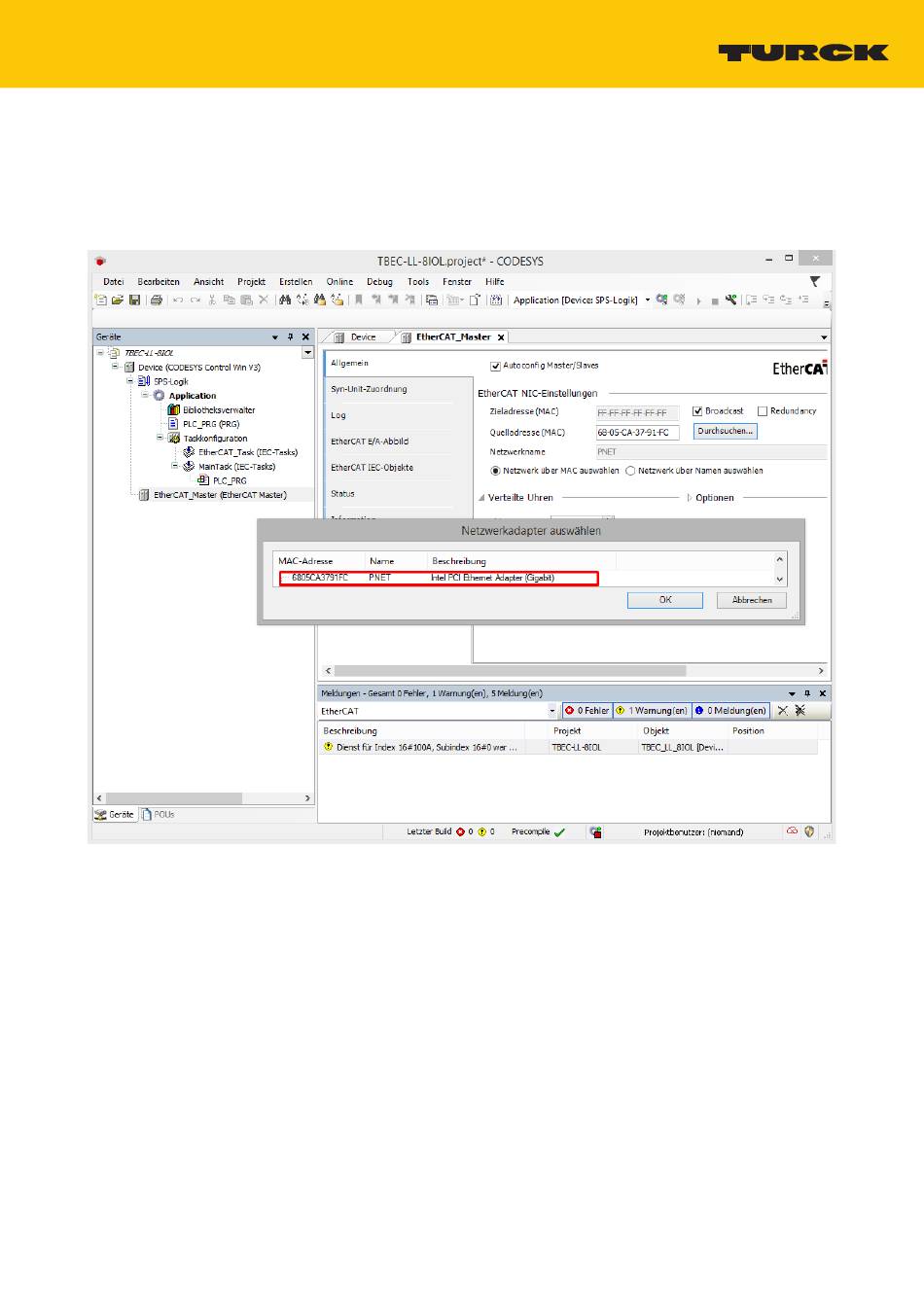Image resolution: width=924 pixels, height=1307 pixels.
Task: Toggle the 0 Fehler filter button
Action: click(587, 711)
